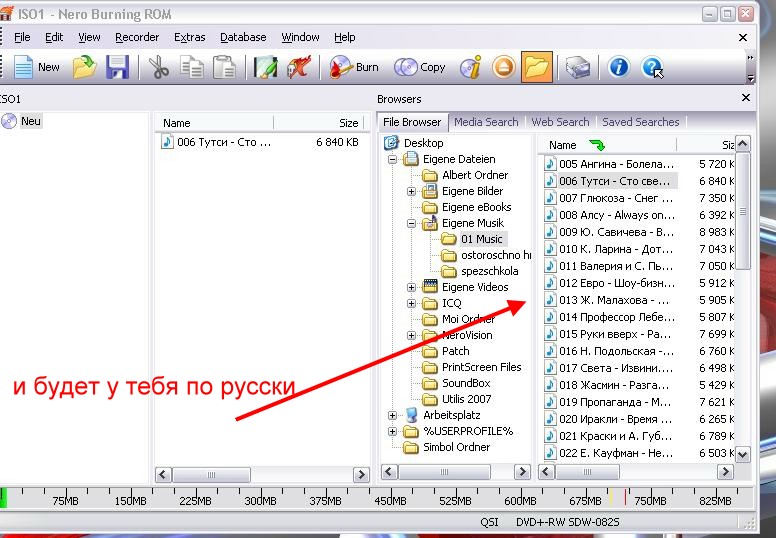Image resolution: width=776 pixels, height=538 pixels.
Task: Click the Copy disc toolbar button
Action: (420, 67)
